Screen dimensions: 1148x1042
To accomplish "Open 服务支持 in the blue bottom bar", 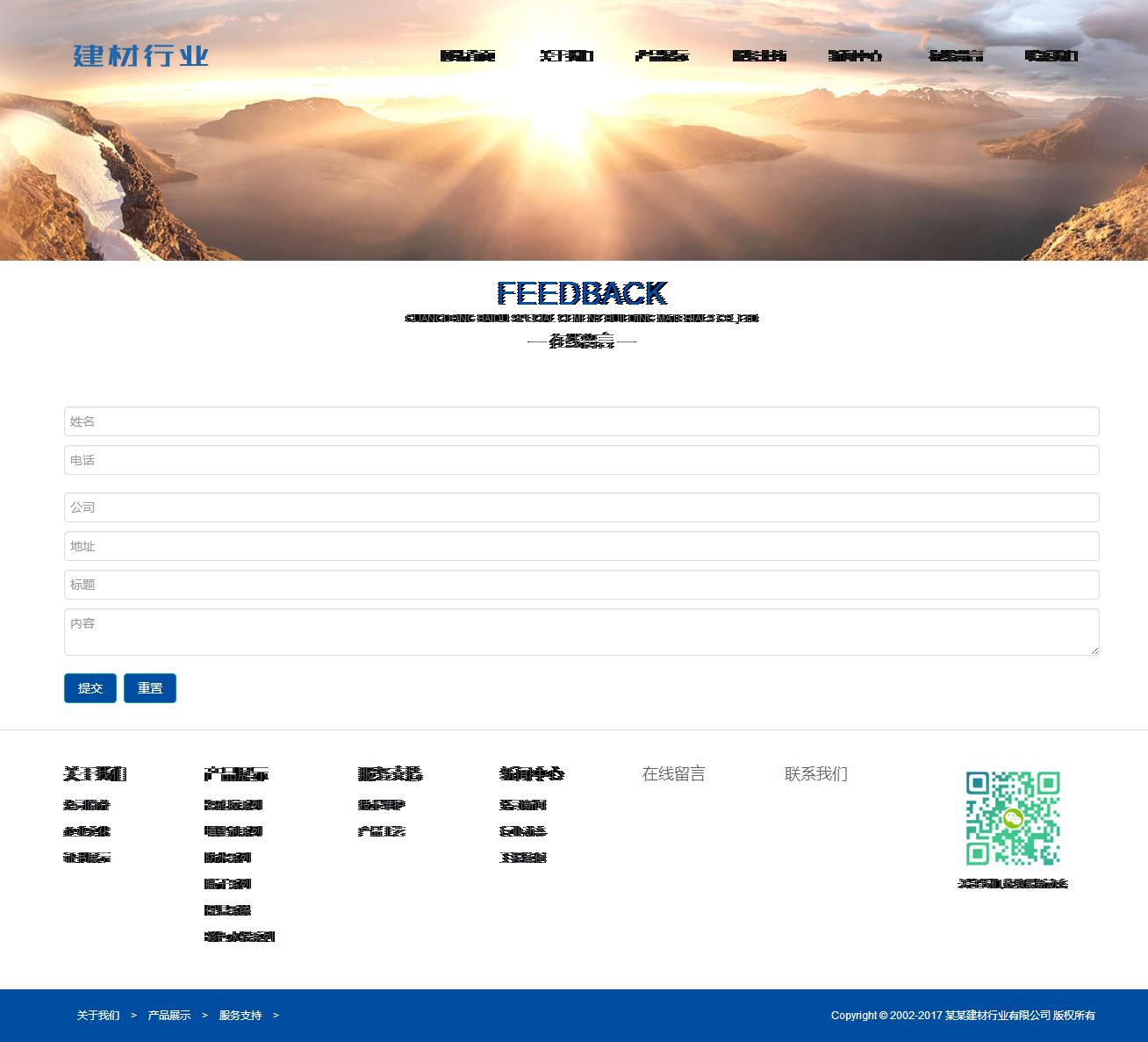I will point(240,1016).
